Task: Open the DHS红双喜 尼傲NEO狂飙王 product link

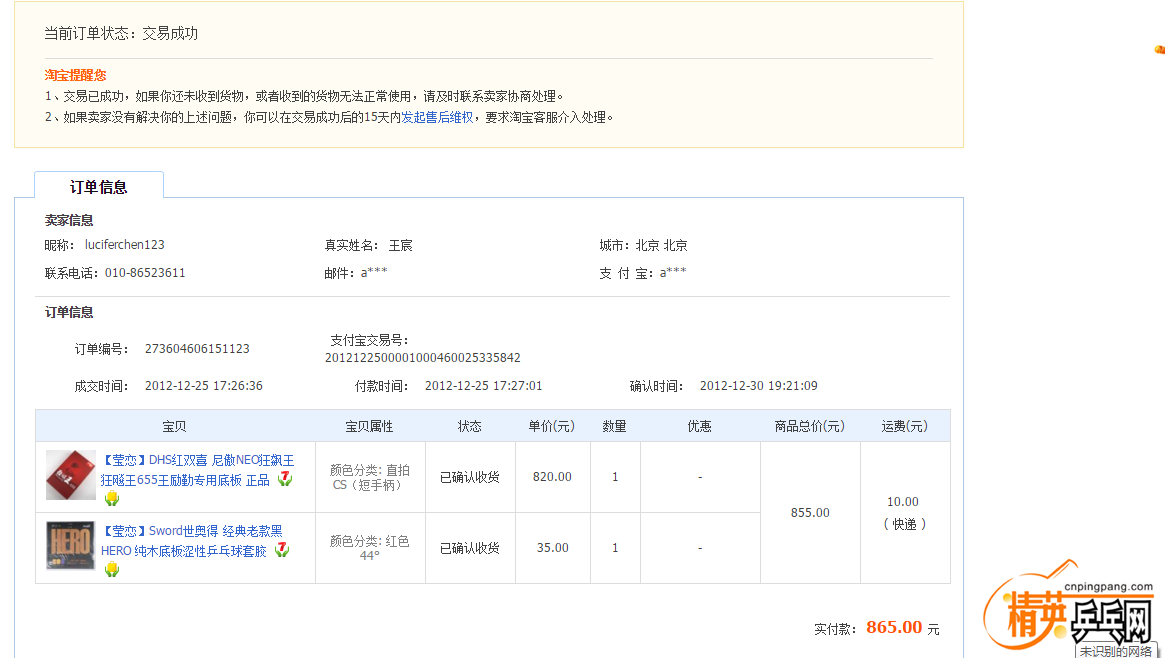Action: (x=198, y=470)
